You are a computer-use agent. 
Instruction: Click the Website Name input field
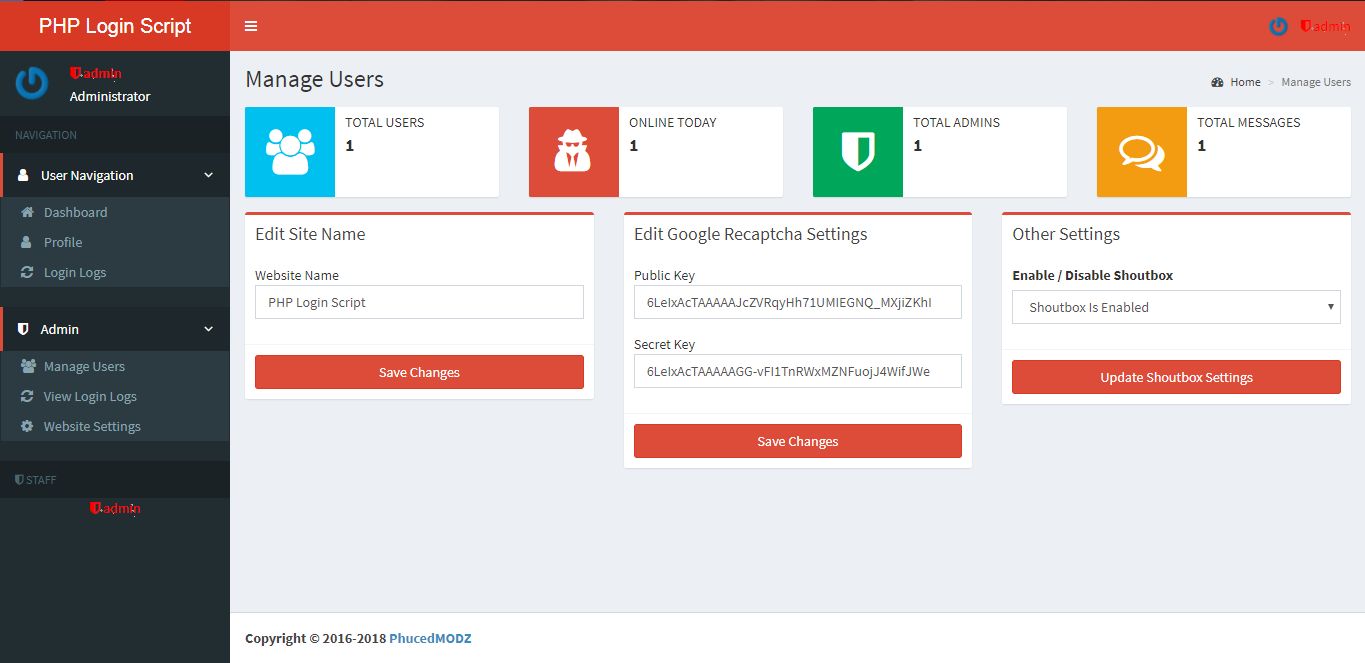click(x=419, y=302)
